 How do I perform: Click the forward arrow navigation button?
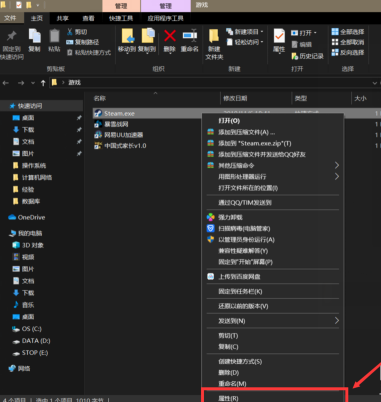pos(21,83)
